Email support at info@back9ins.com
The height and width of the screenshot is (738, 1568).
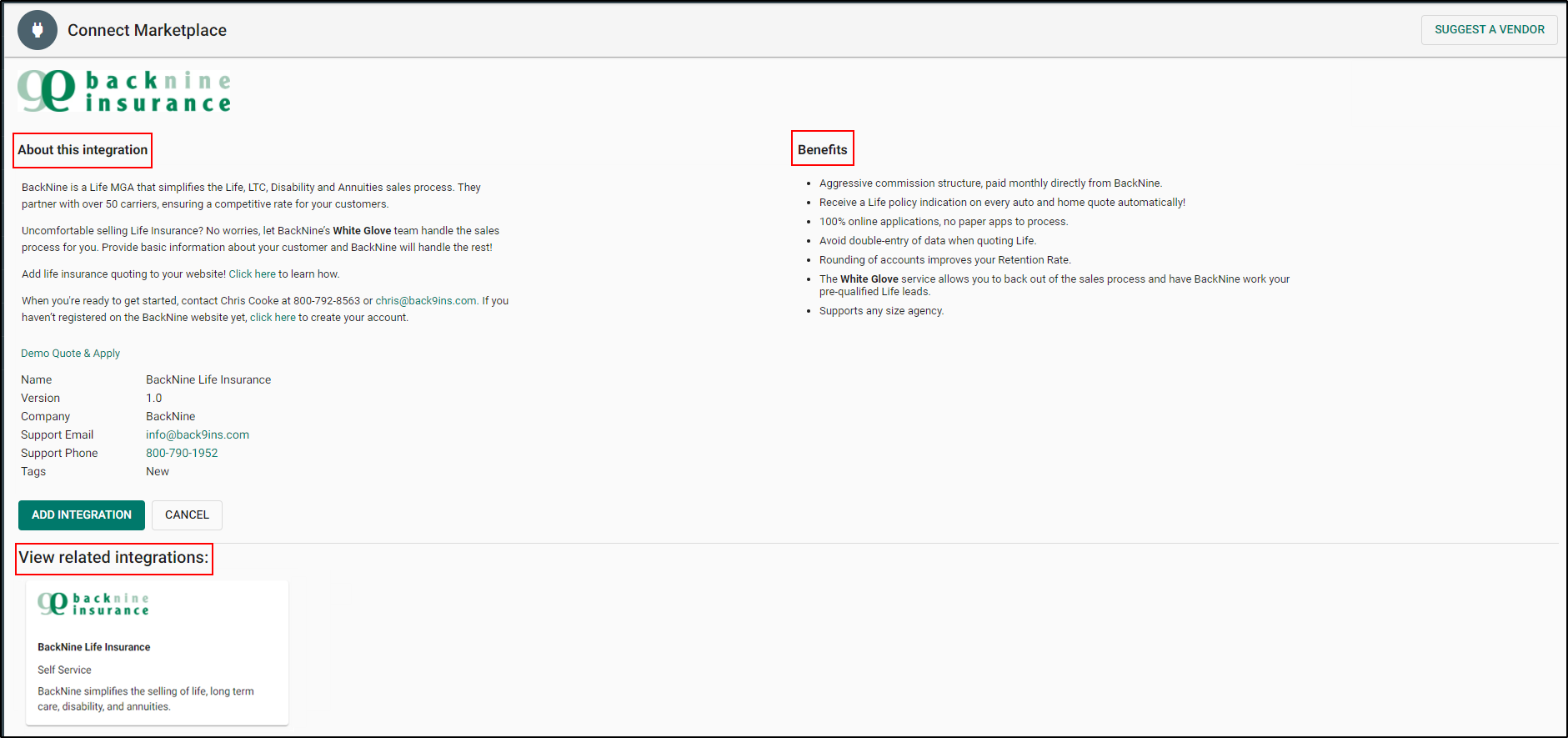click(198, 435)
